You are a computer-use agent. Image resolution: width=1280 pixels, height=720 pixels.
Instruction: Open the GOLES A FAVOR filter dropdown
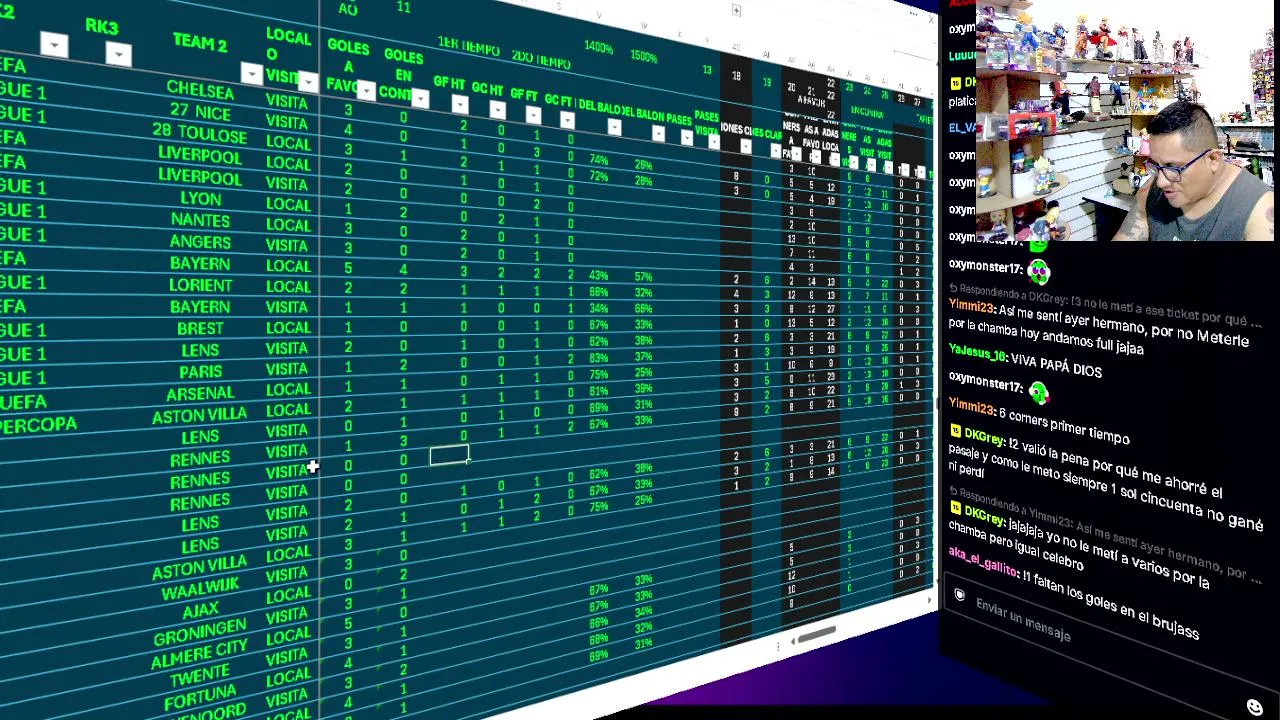(x=366, y=91)
